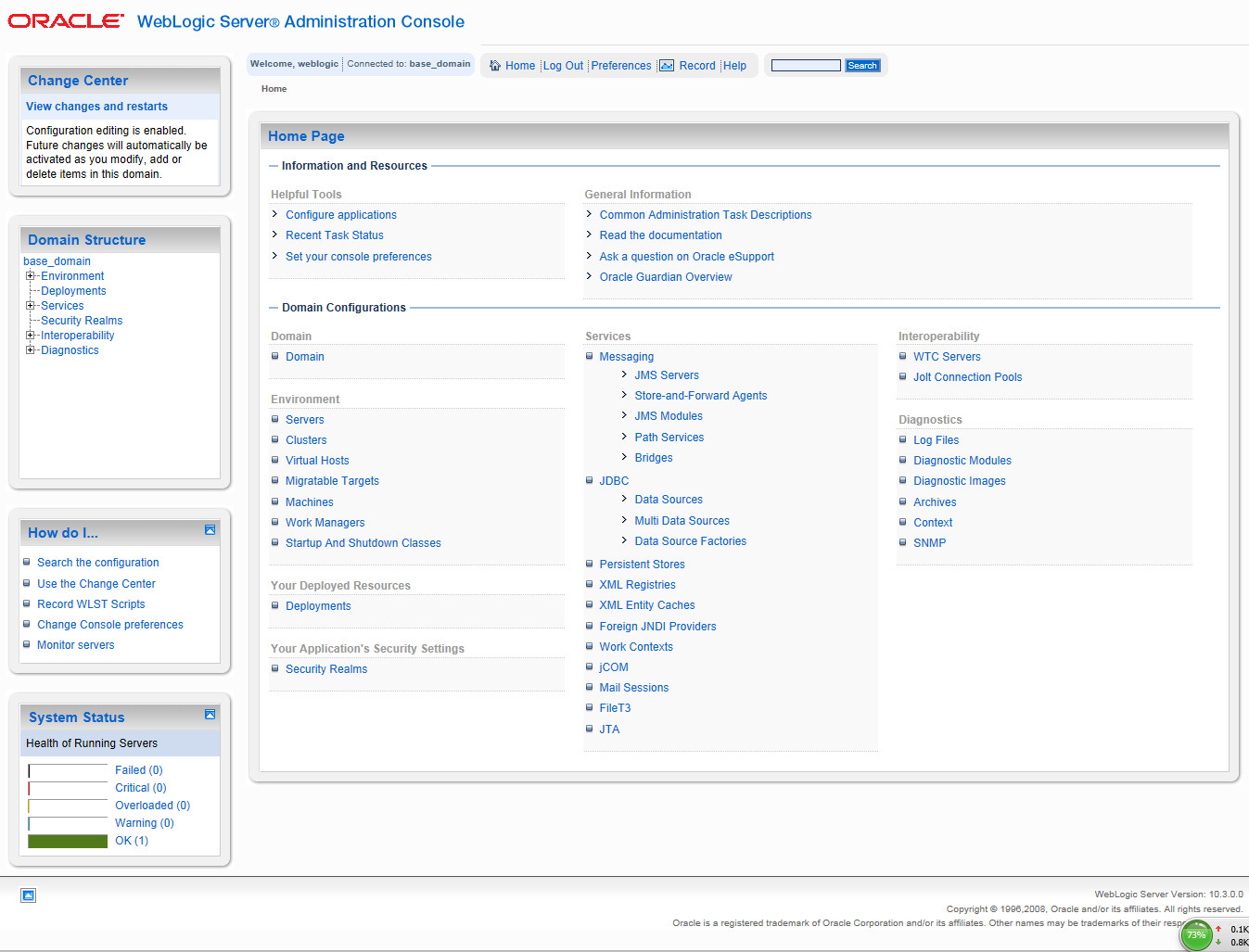Click the icon at bottom-left footer

(x=29, y=895)
